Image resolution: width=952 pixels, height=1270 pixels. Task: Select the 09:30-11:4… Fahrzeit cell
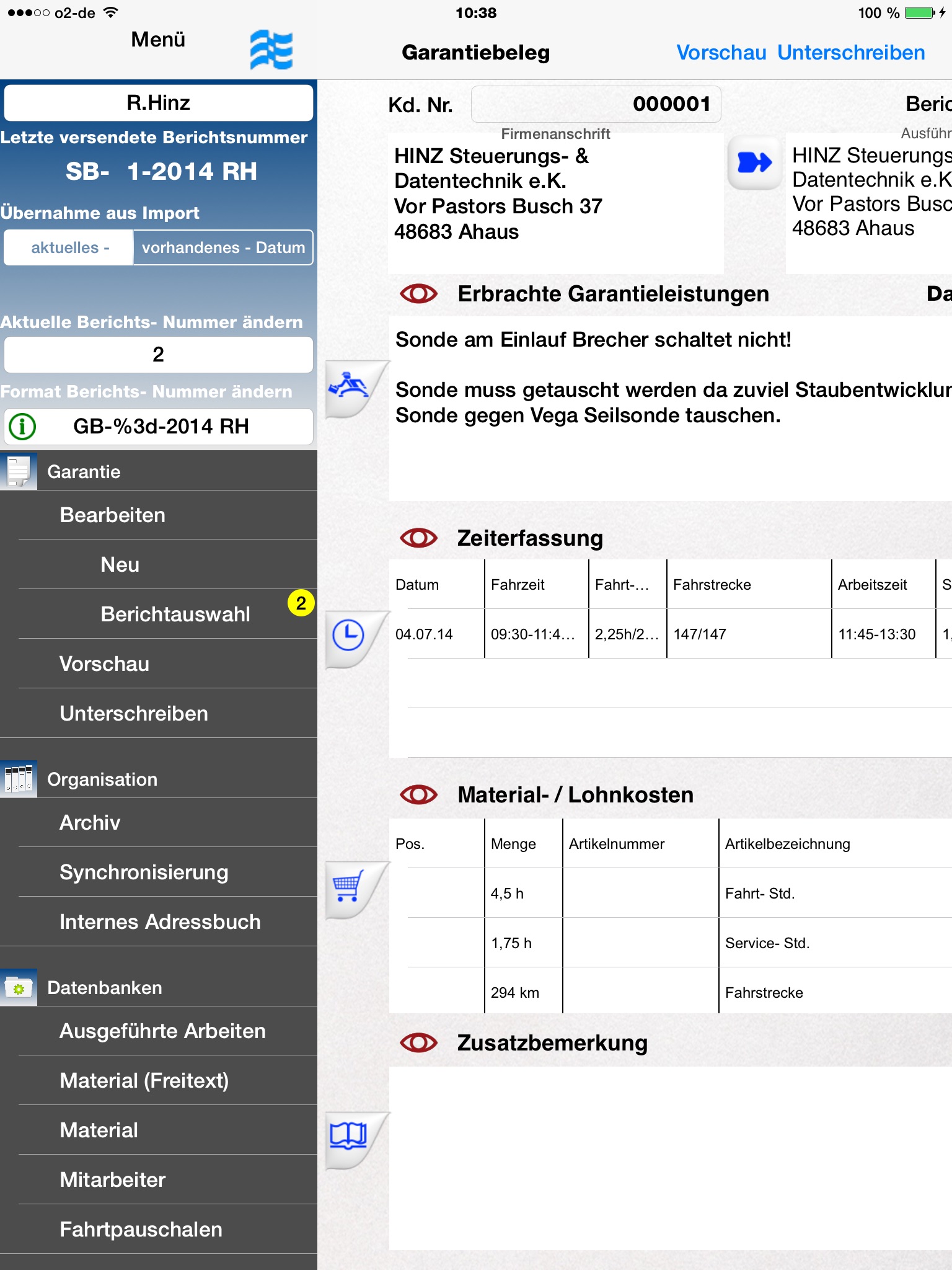tap(537, 634)
